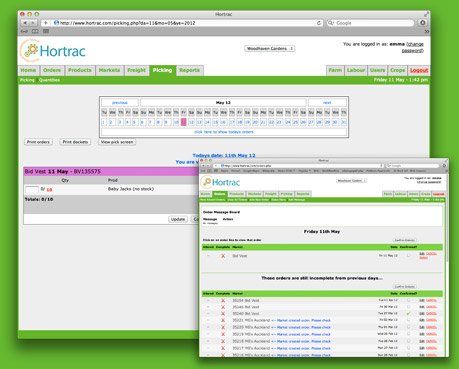This screenshot has height=369, width=459.
Task: Click View pick screen button
Action: point(117,142)
